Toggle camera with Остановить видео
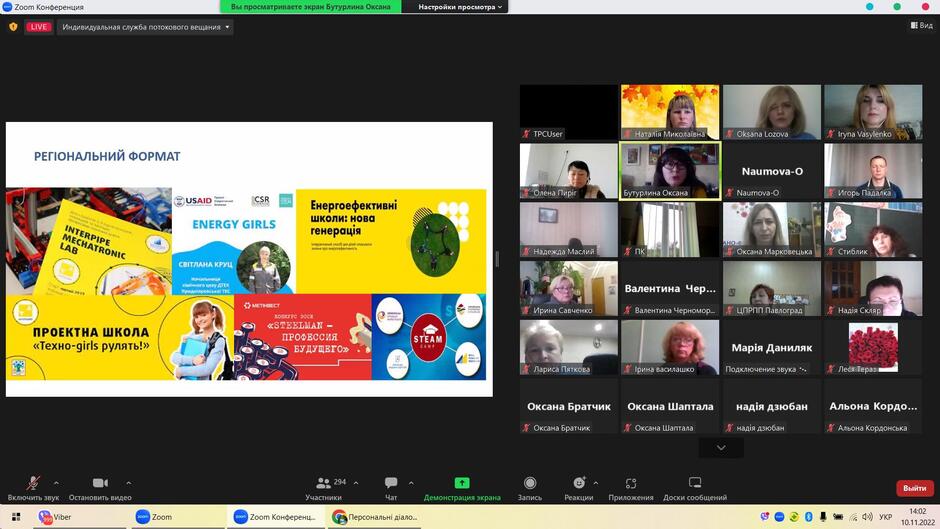 [x=100, y=488]
